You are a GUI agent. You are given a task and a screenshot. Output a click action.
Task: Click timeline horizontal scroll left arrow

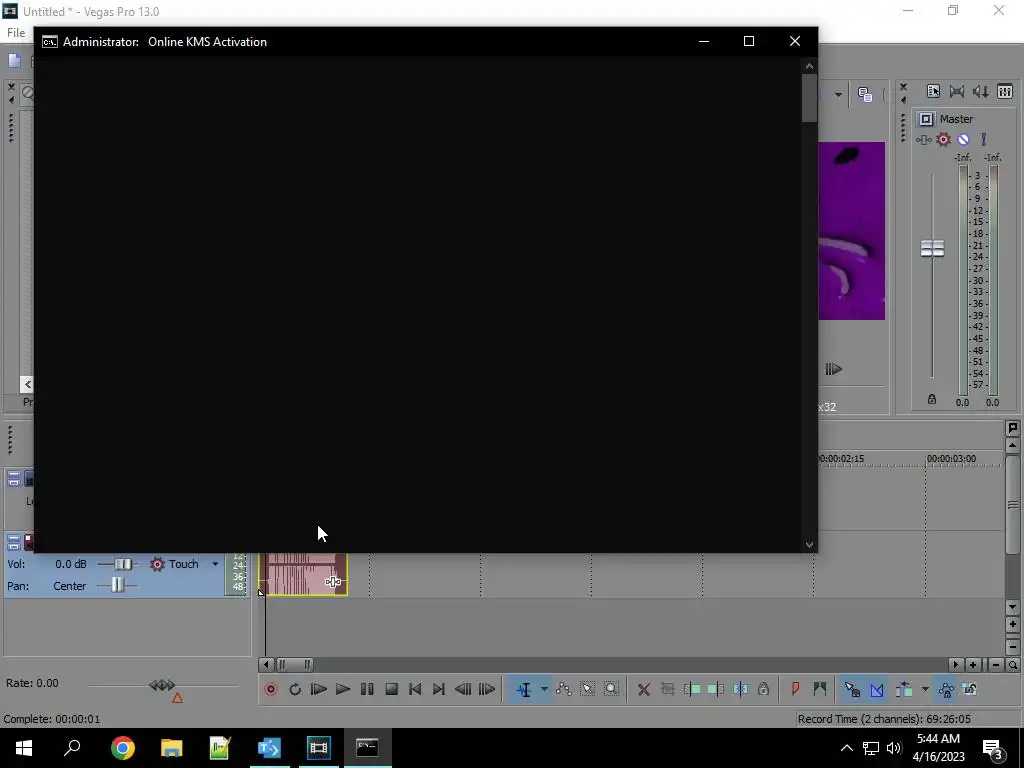pos(265,665)
